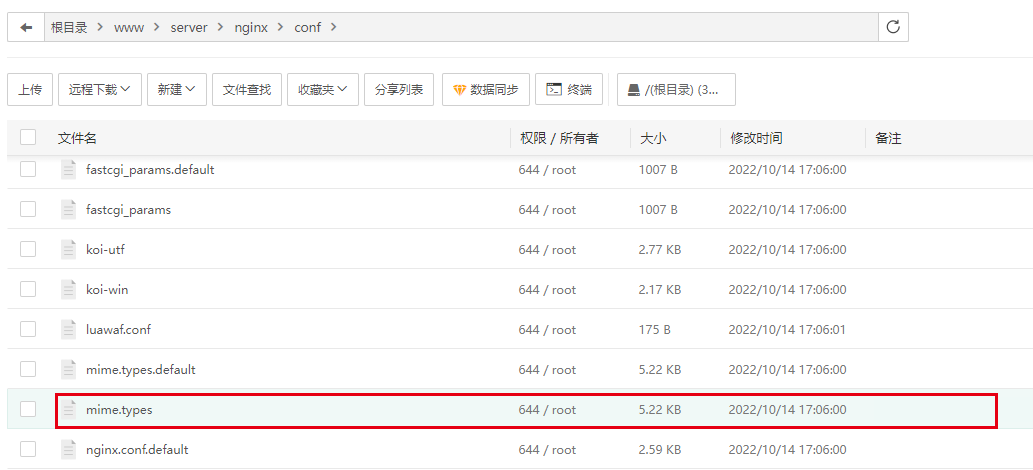Click the 2.59 KB size value
This screenshot has width=1033, height=470.
coord(660,450)
